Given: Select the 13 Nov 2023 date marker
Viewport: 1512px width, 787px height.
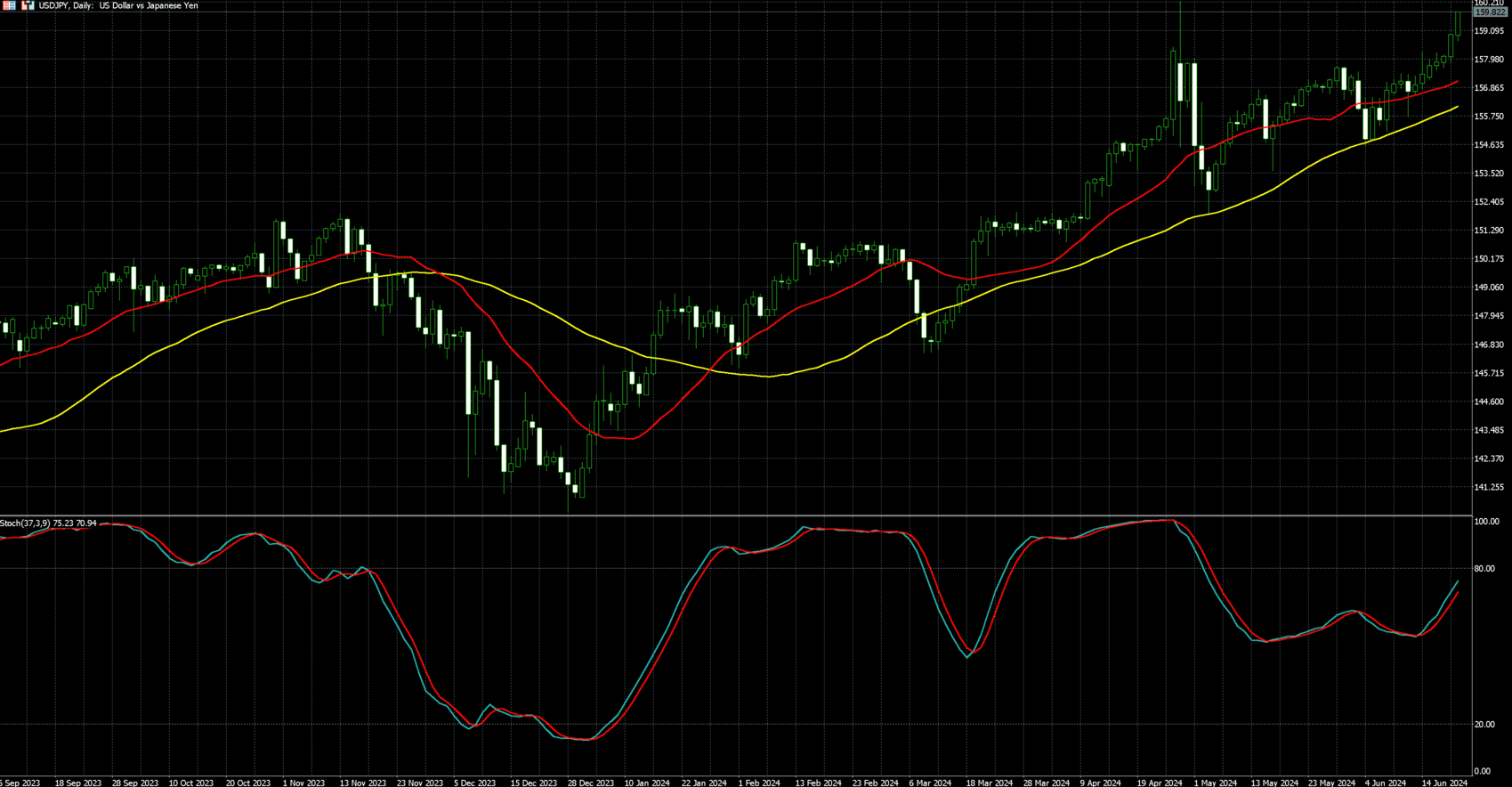Looking at the screenshot, I should click(362, 783).
